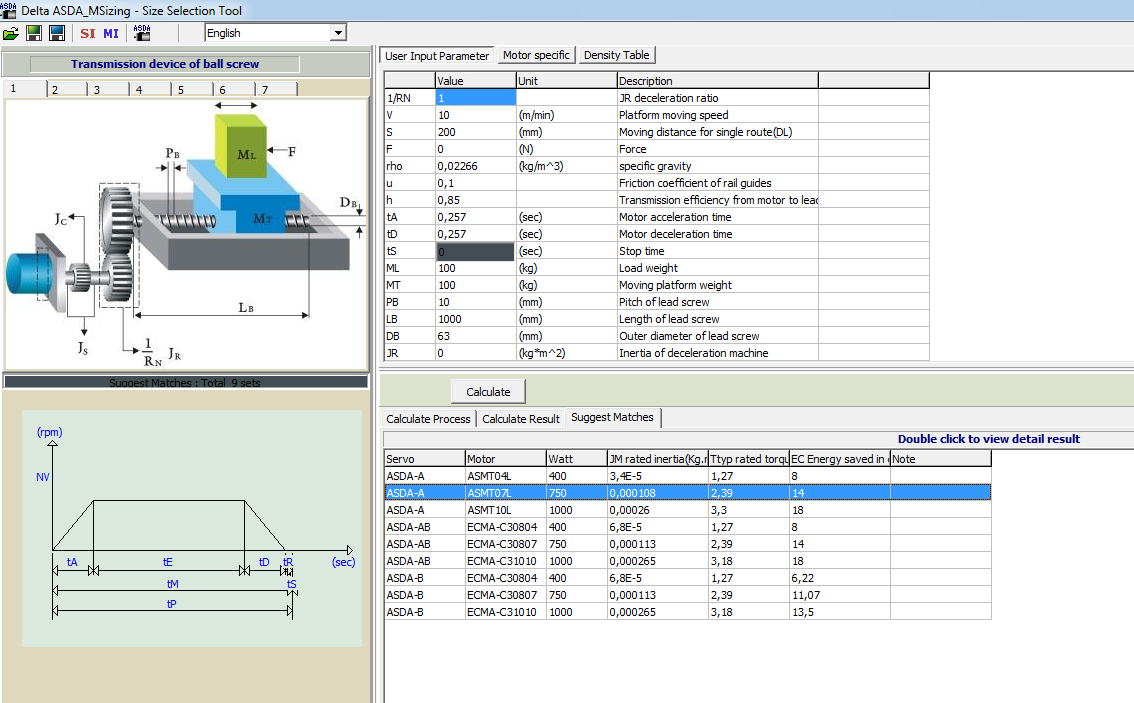Screen dimensions: 1134x703
Task: Click the Note column header
Action: tap(940, 459)
